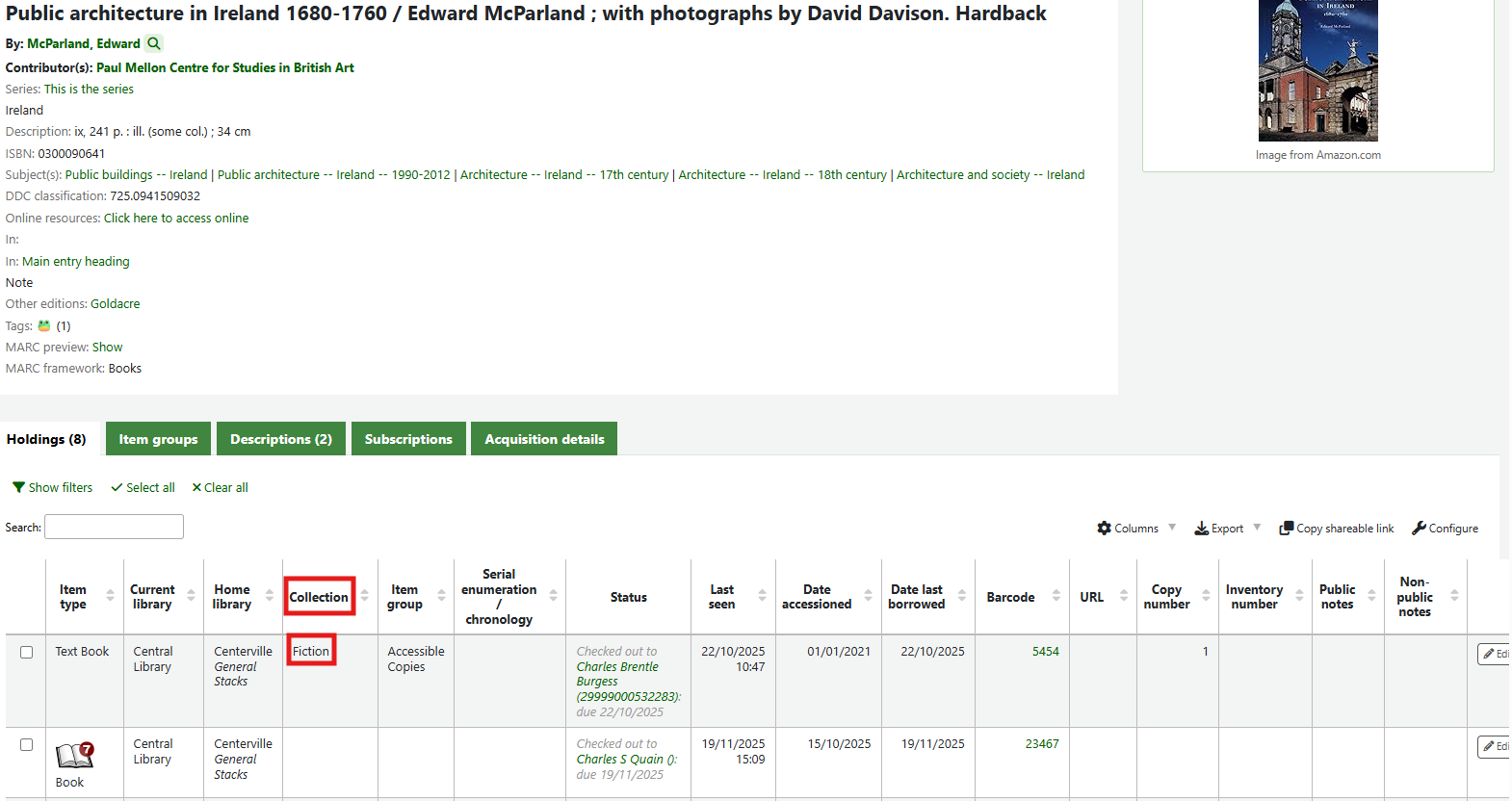
Task: Click the book cover image from Amazon
Action: (1317, 70)
